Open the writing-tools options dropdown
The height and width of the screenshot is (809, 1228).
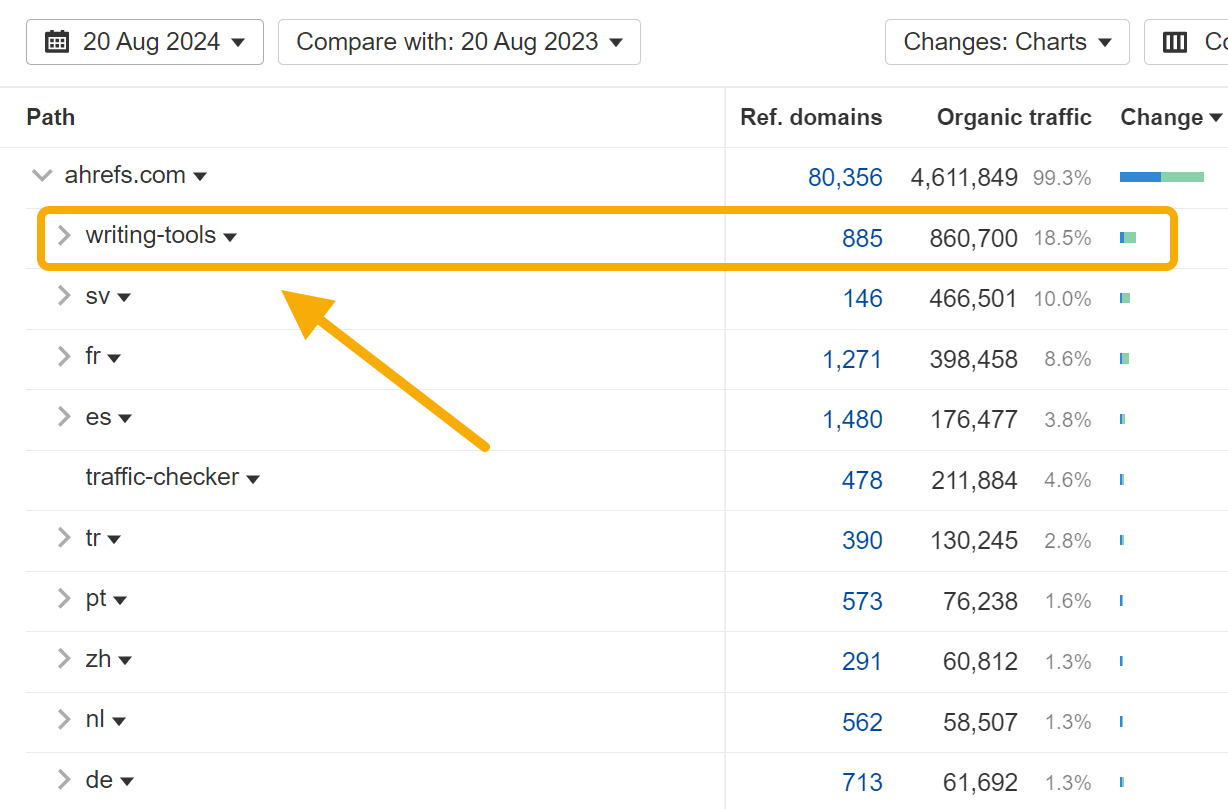point(231,237)
